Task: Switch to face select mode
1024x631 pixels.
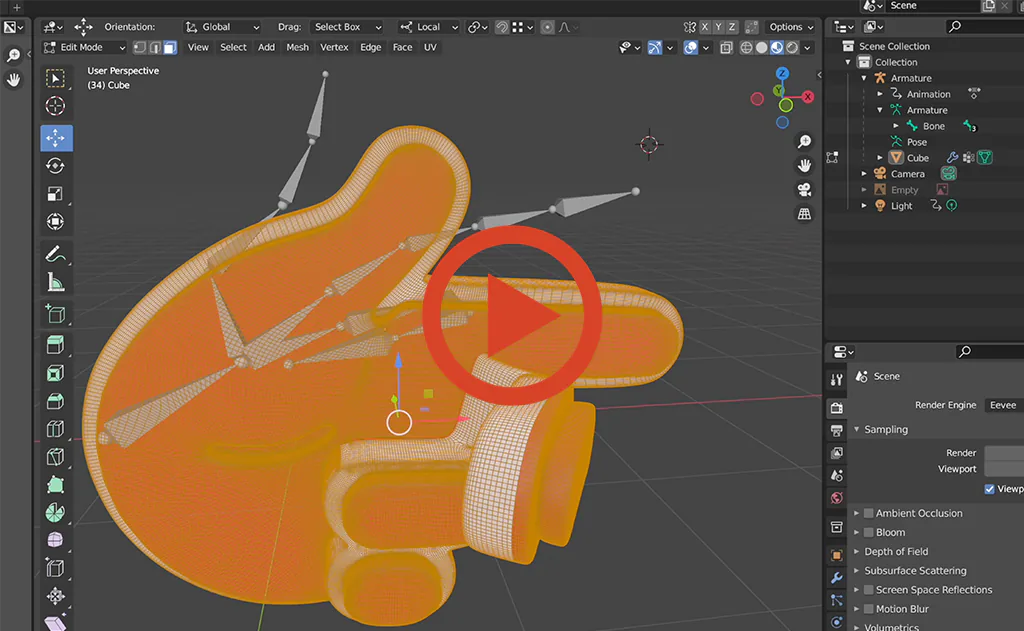Action: tap(170, 47)
